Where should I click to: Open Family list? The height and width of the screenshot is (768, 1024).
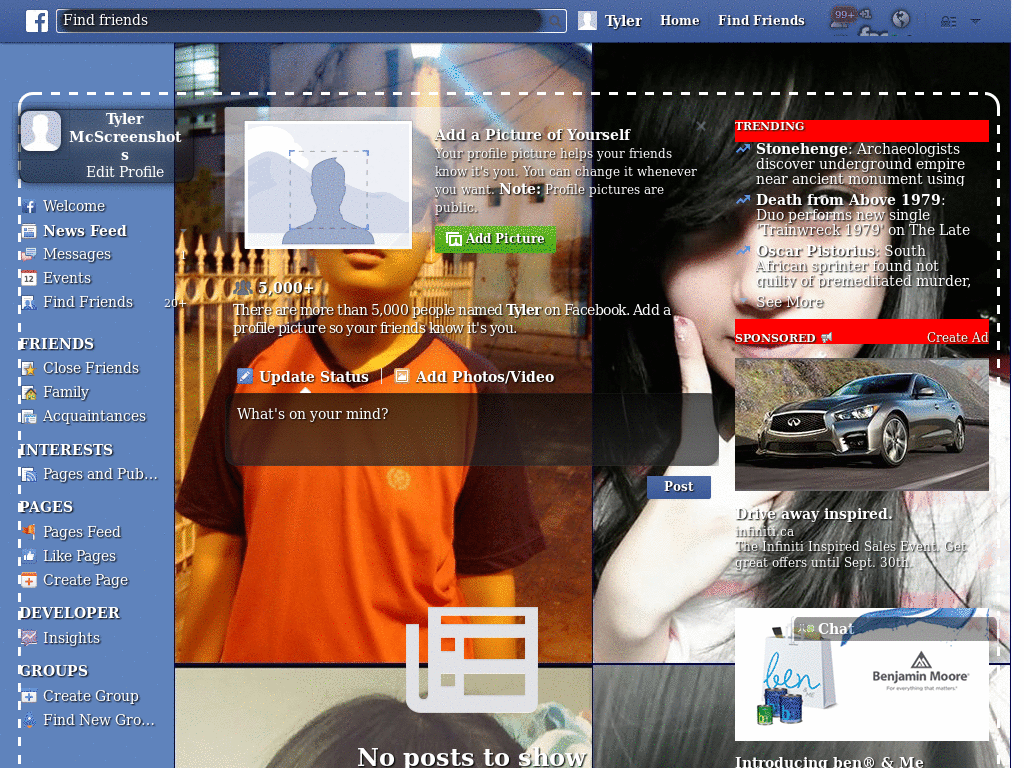(x=66, y=392)
